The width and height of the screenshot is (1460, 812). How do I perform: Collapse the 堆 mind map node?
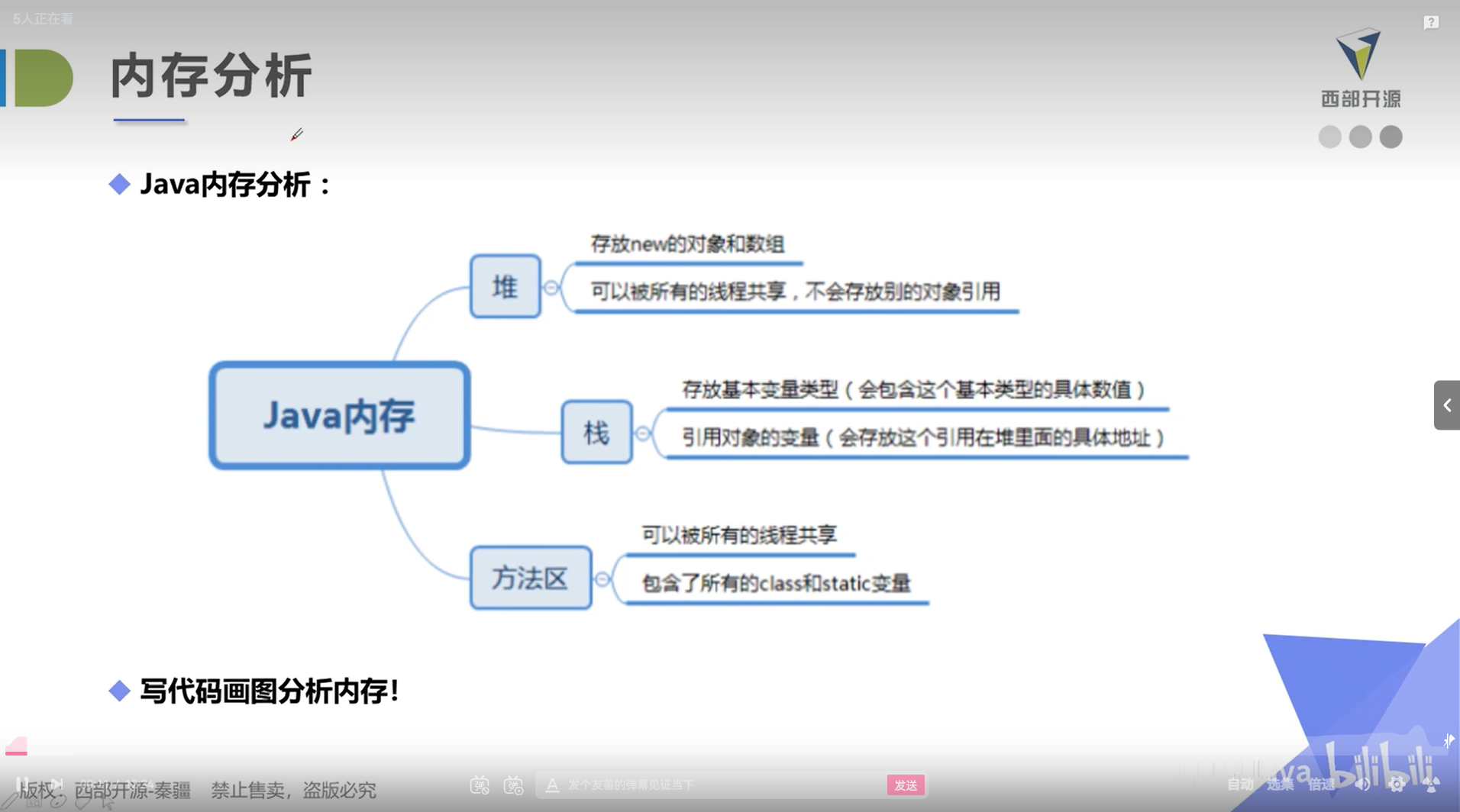(551, 288)
